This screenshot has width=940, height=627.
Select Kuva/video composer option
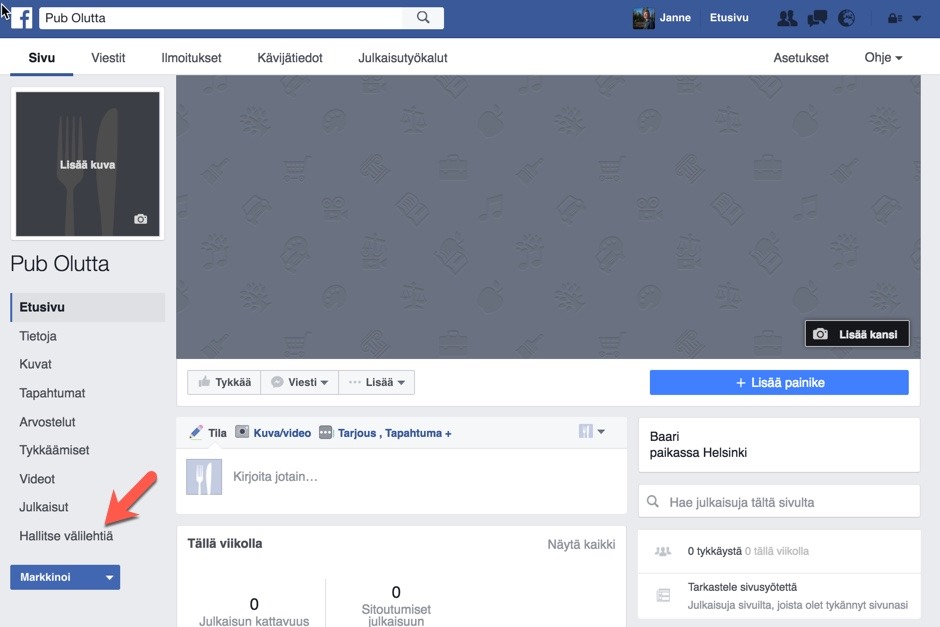(x=273, y=432)
